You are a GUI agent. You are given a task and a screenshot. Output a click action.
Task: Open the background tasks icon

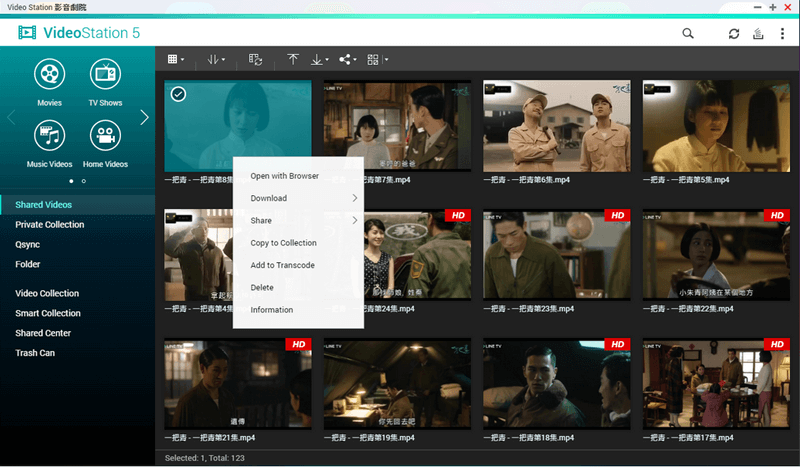click(758, 34)
